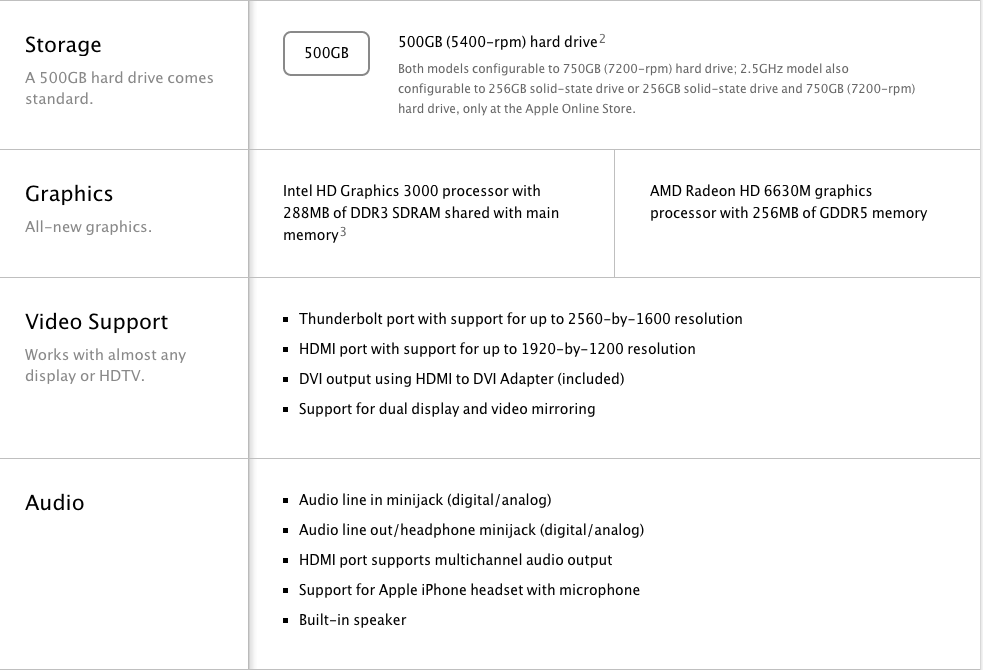Image resolution: width=983 pixels, height=670 pixels.
Task: Select the dual display and mirroring bullet
Action: tap(446, 409)
